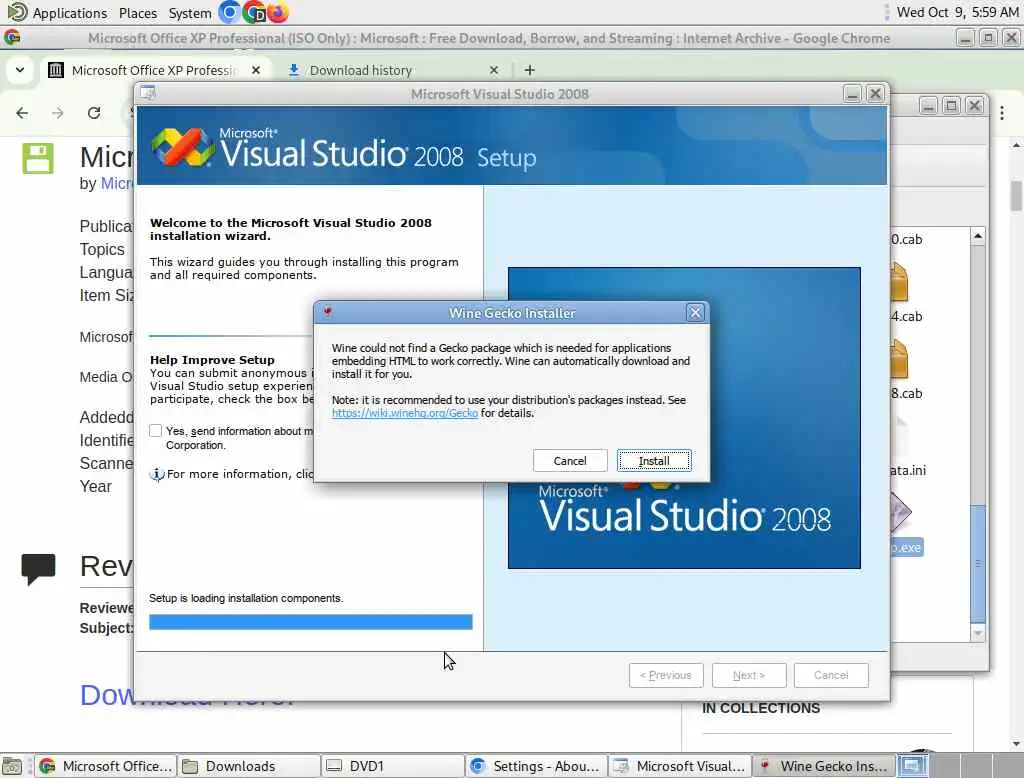Open Chrome tab search dropdown

coord(20,70)
